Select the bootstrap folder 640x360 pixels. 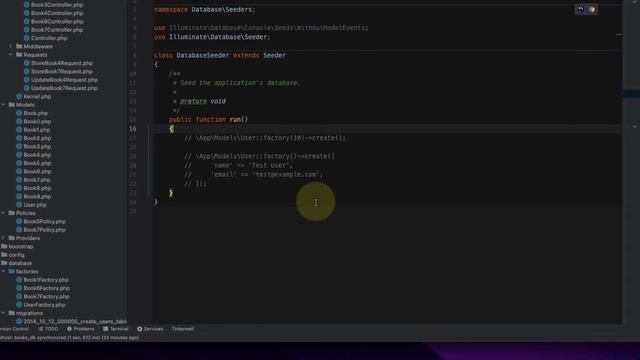click(17, 247)
